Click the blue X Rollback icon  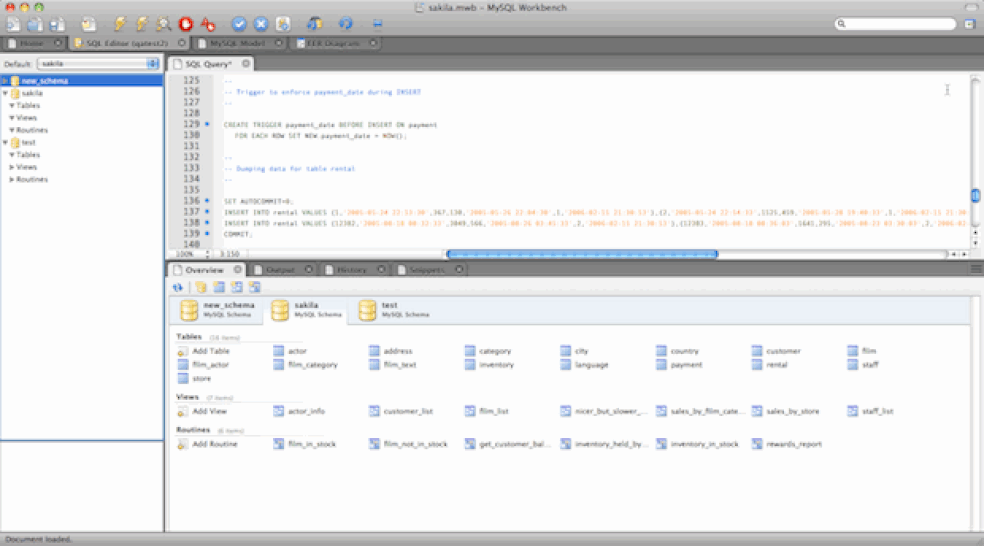coord(261,23)
